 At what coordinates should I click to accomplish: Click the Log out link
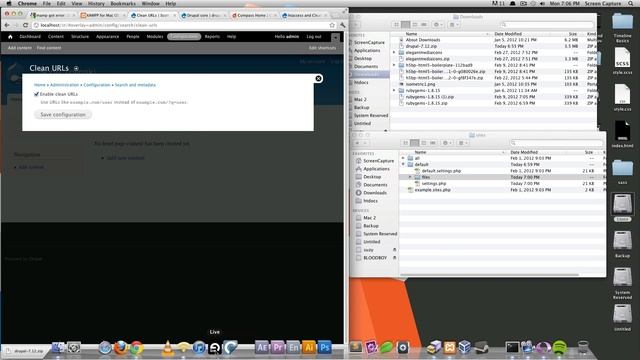tap(314, 37)
